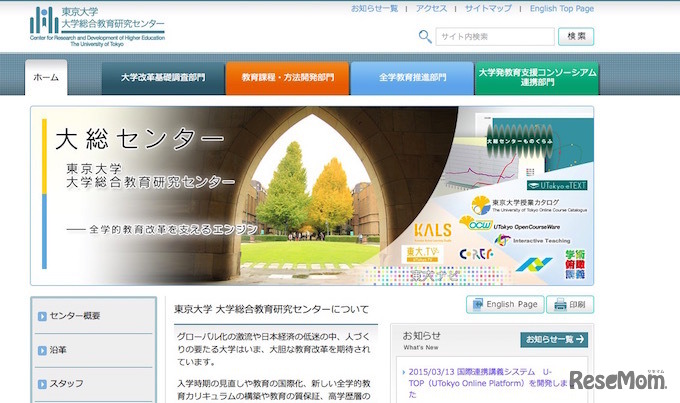The image size is (680, 403).
Task: Open スタッフ in the sidebar
Action: [x=66, y=383]
